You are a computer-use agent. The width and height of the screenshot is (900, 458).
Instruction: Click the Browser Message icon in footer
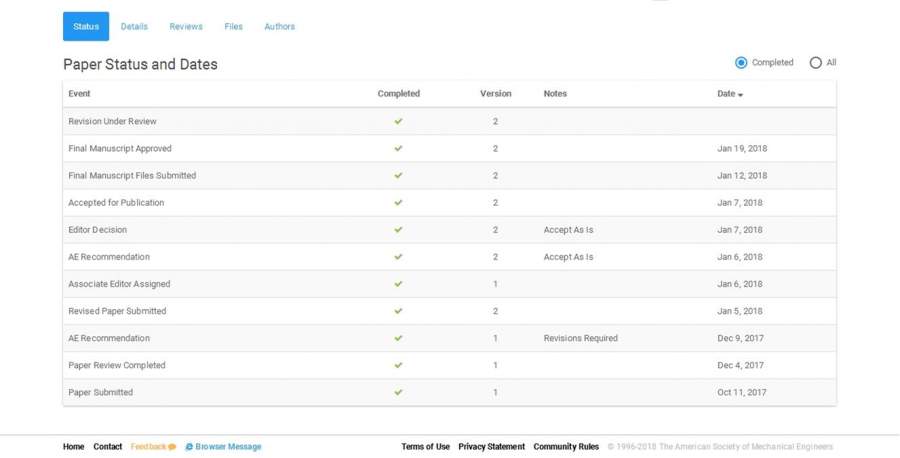189,447
